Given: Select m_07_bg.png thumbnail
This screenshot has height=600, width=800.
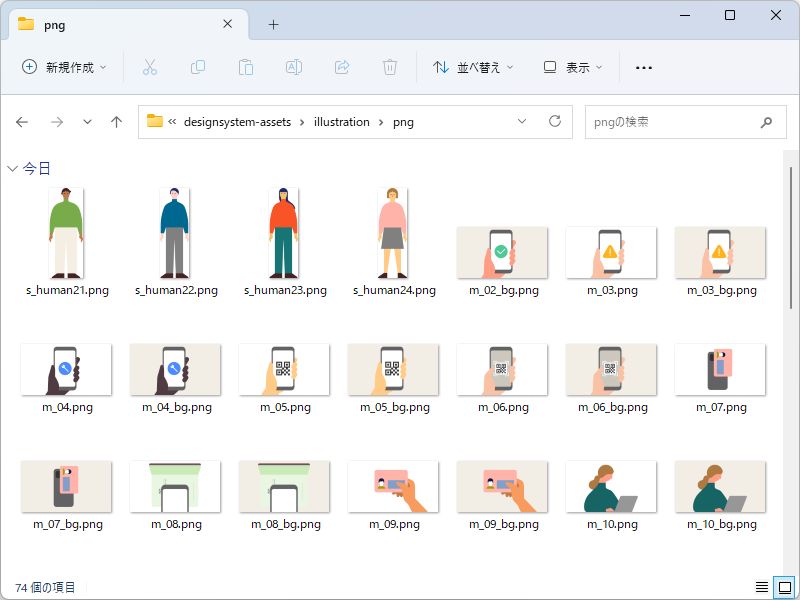Looking at the screenshot, I should 66,486.
